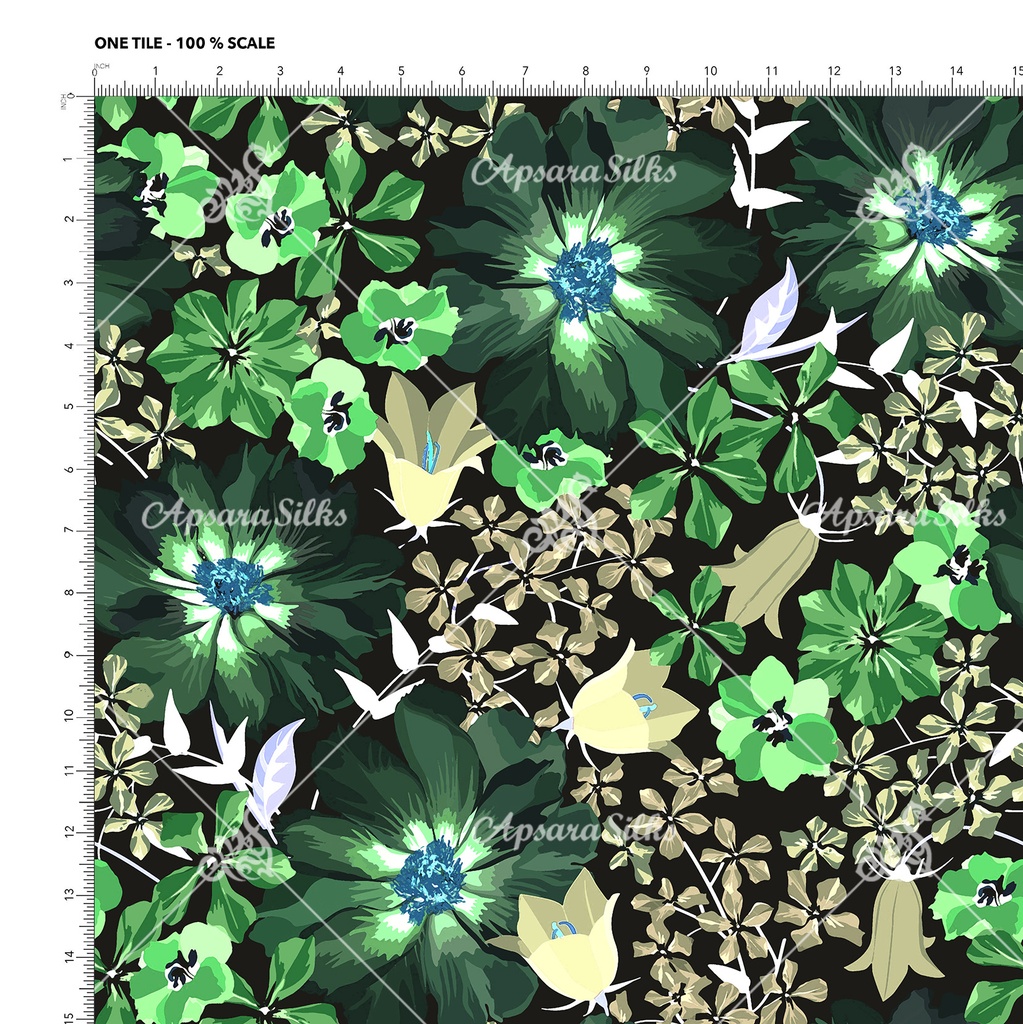
Task: Click the Apsara Silks watermark at right edge
Action: pos(905,514)
